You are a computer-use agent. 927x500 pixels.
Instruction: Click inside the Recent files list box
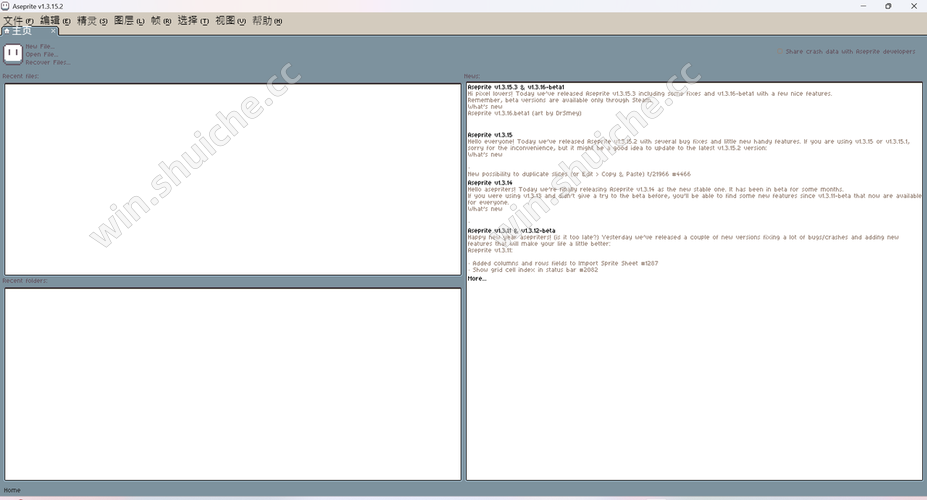(x=232, y=179)
